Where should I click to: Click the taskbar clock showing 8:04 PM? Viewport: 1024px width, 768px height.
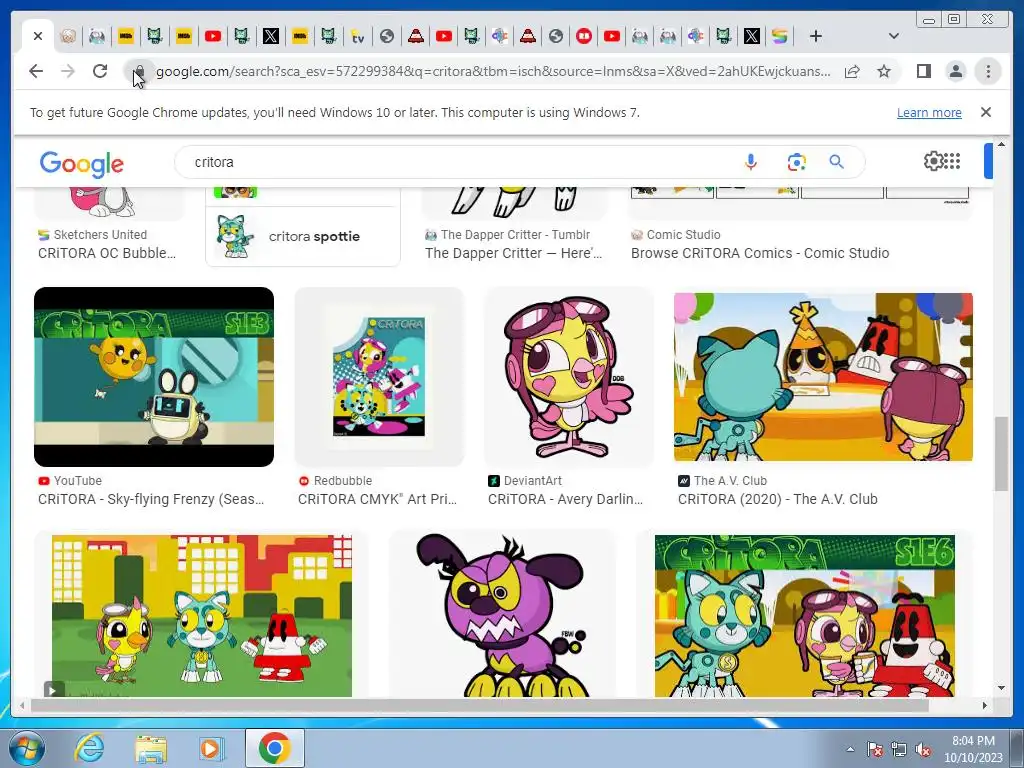(x=973, y=749)
